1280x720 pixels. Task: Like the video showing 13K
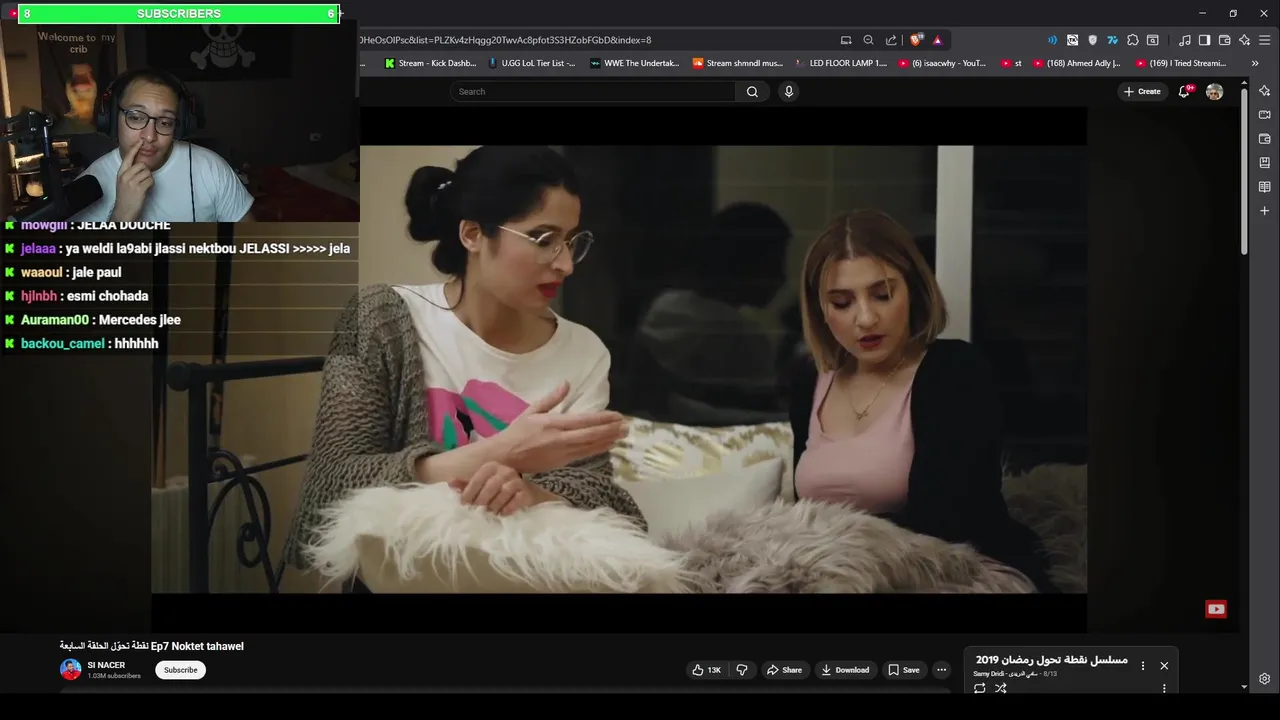pyautogui.click(x=706, y=670)
